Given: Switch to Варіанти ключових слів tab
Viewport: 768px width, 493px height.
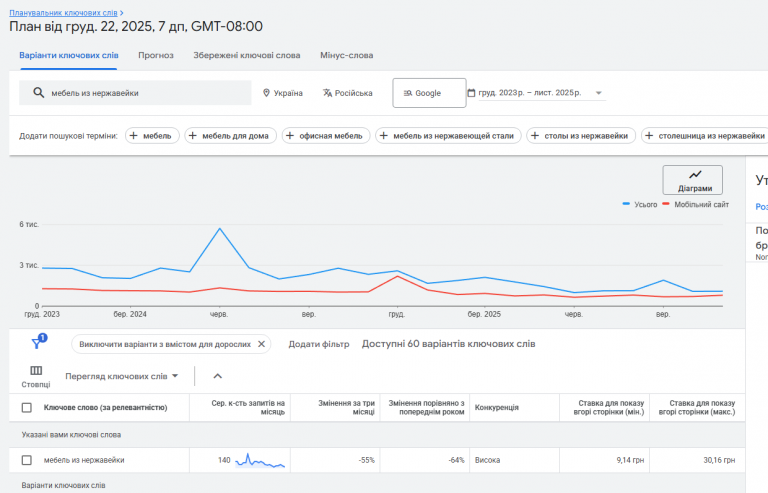Looking at the screenshot, I should point(69,55).
